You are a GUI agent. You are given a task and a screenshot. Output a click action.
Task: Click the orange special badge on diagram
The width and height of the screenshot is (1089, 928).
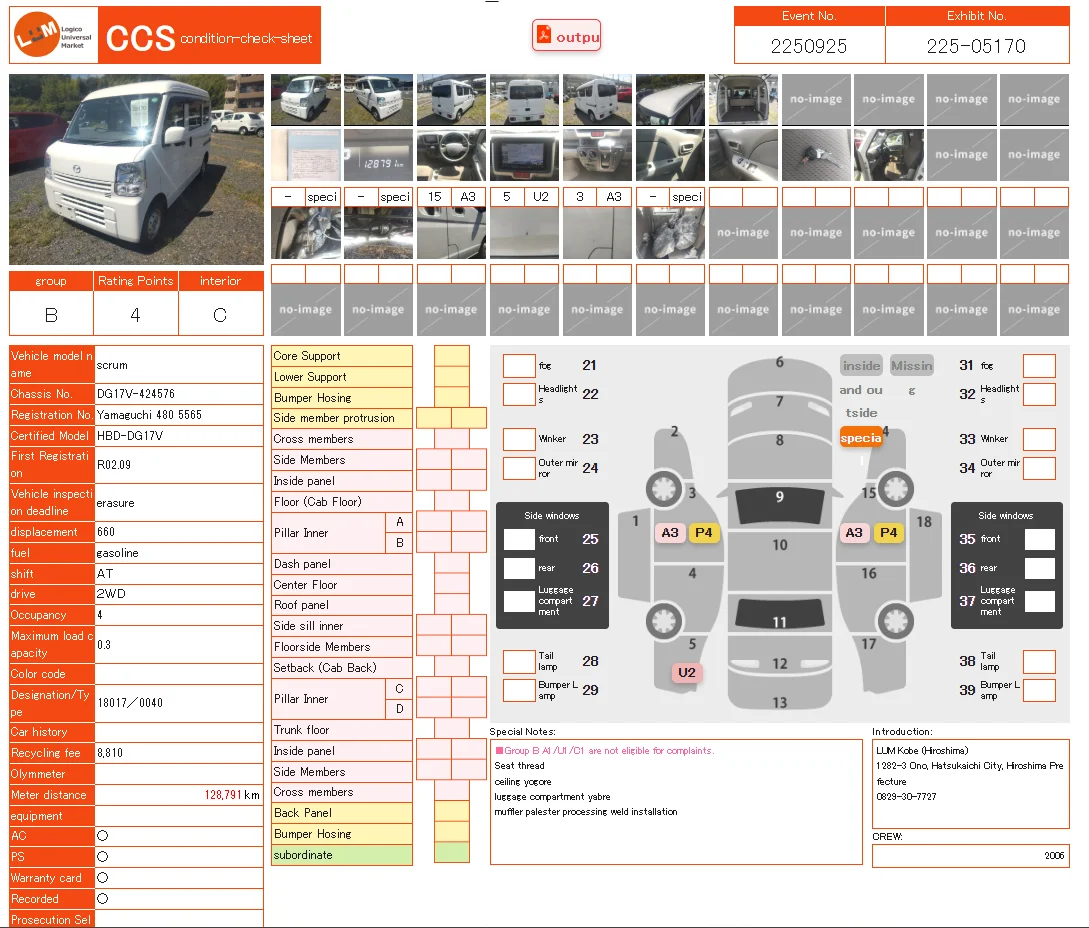(x=860, y=438)
